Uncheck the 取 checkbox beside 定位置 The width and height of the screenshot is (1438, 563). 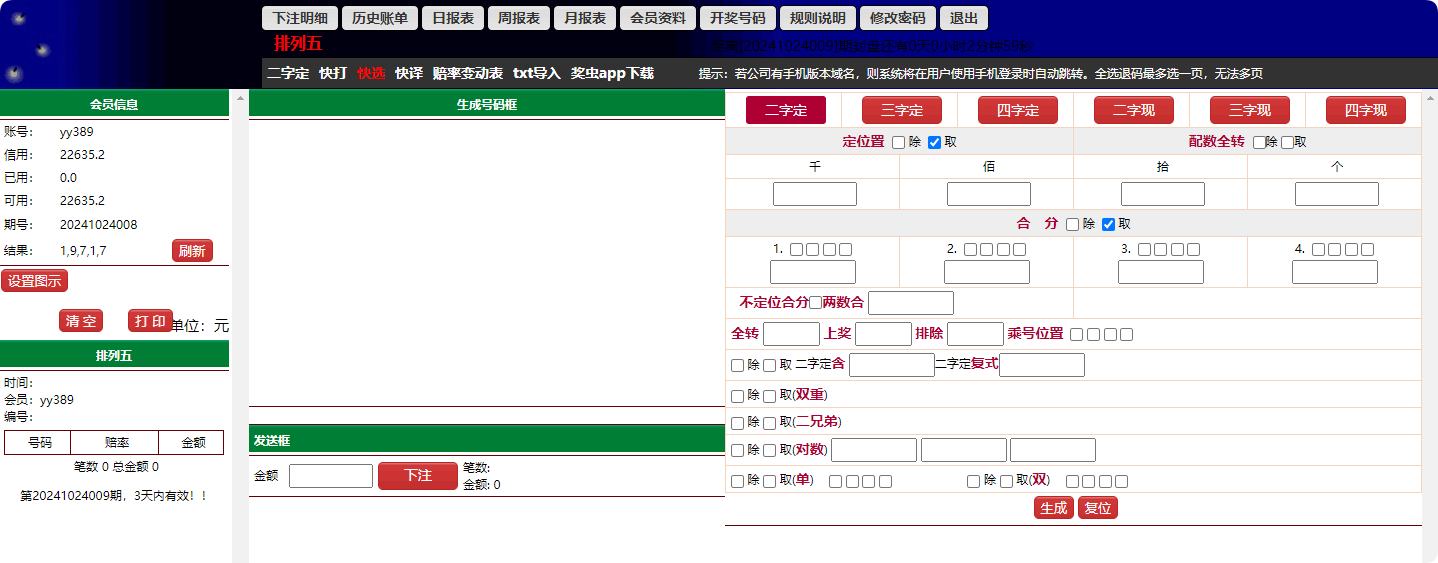tap(934, 142)
